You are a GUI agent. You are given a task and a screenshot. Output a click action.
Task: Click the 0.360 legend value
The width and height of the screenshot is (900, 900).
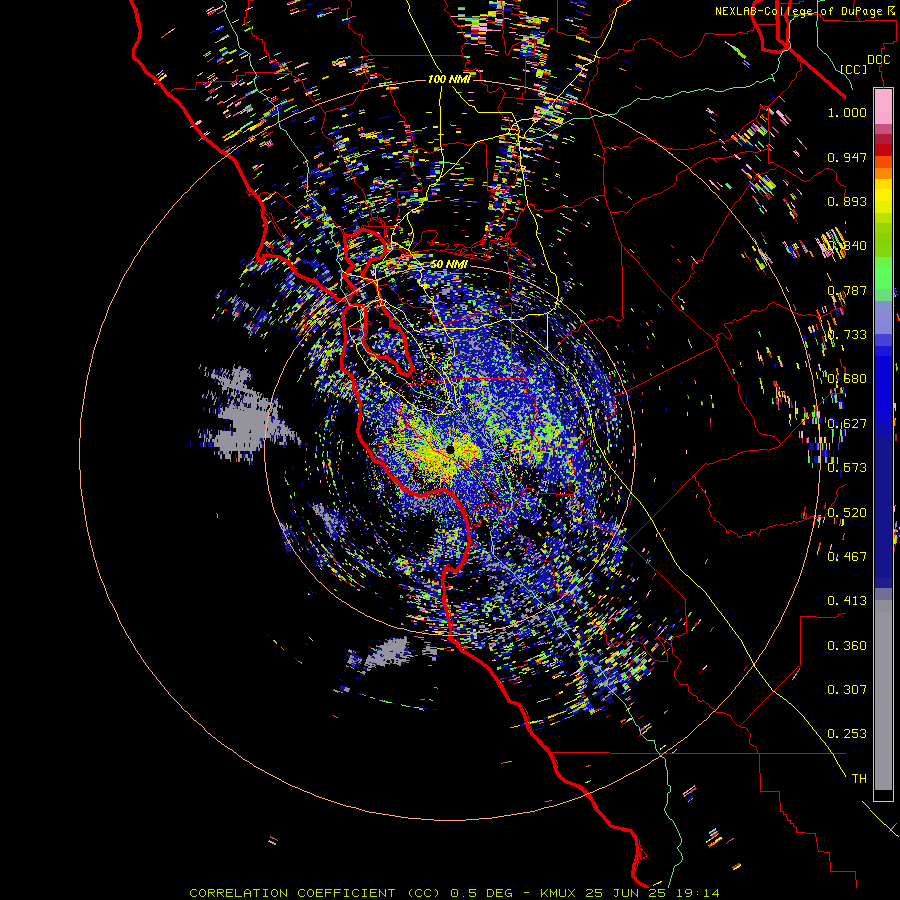pyautogui.click(x=847, y=646)
